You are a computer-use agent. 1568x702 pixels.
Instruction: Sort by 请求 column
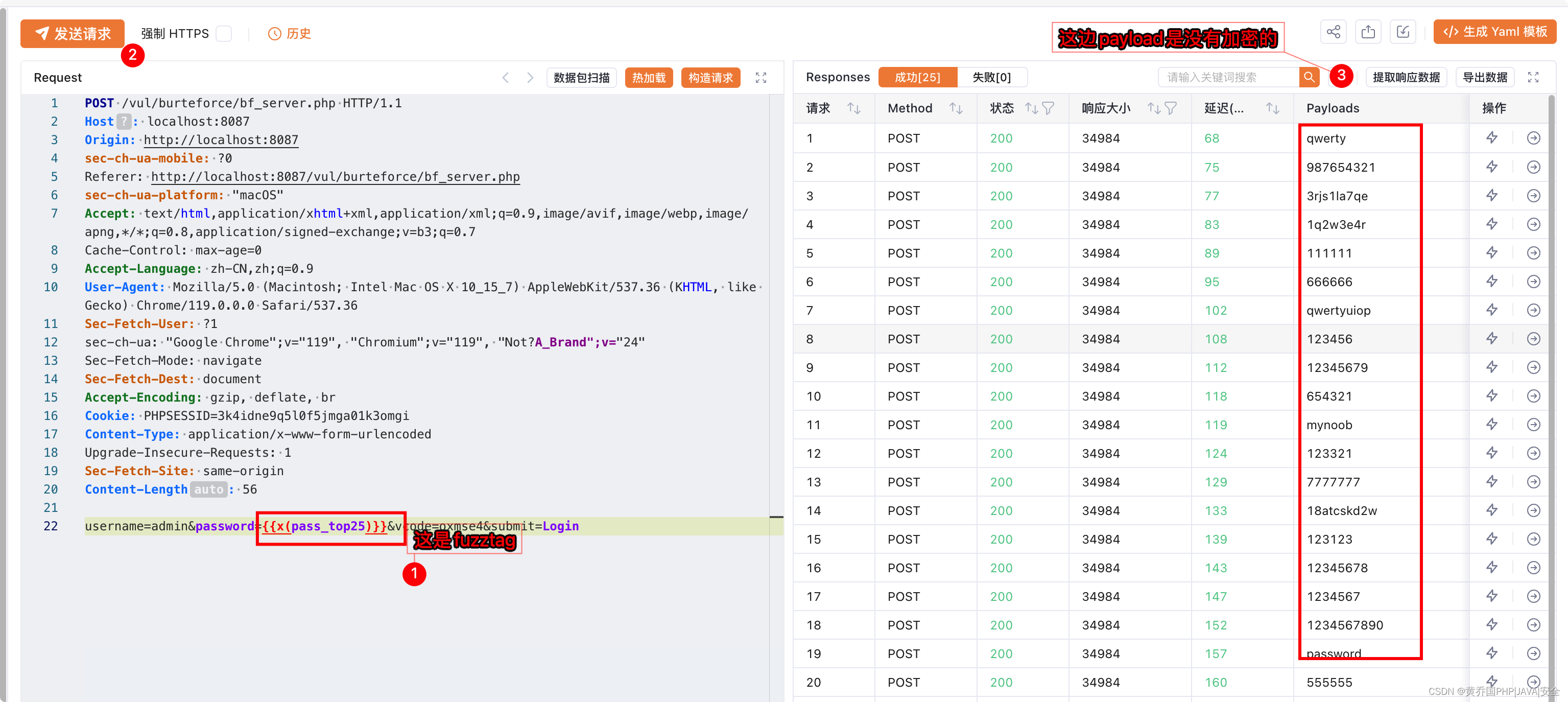(853, 108)
